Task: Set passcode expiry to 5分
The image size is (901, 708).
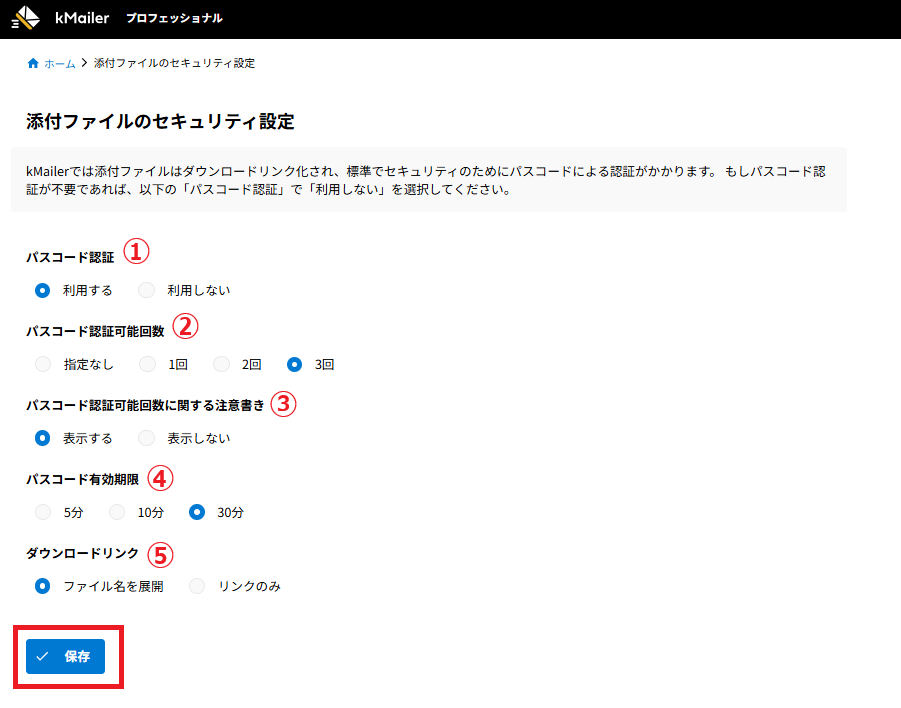Action: tap(43, 512)
